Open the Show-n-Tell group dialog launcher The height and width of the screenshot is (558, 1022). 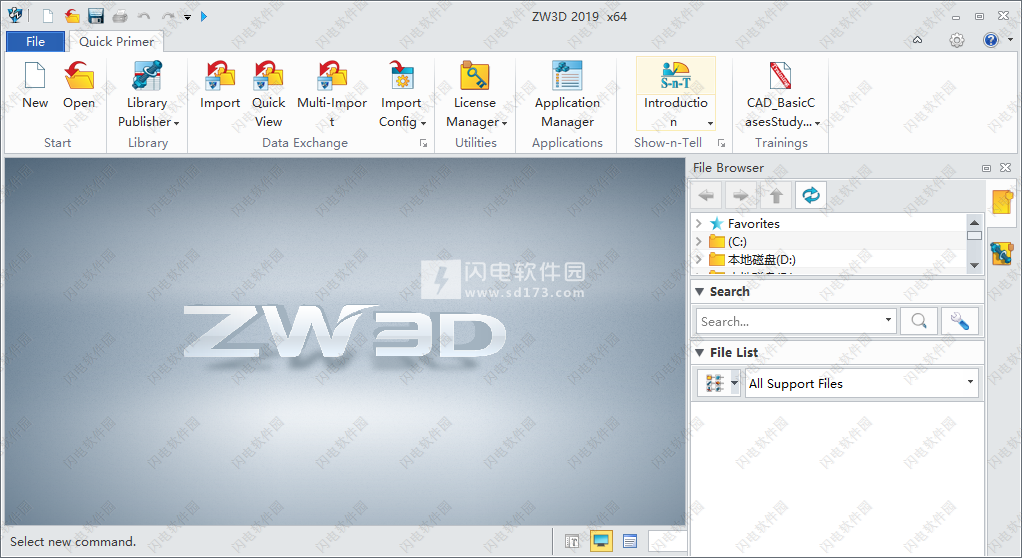point(722,143)
